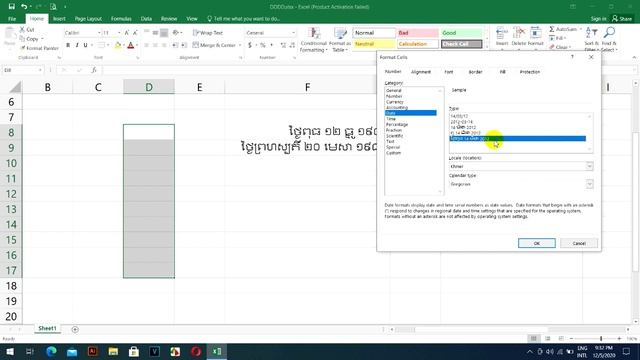Open the Orientation text angle menu

pyautogui.click(x=177, y=33)
